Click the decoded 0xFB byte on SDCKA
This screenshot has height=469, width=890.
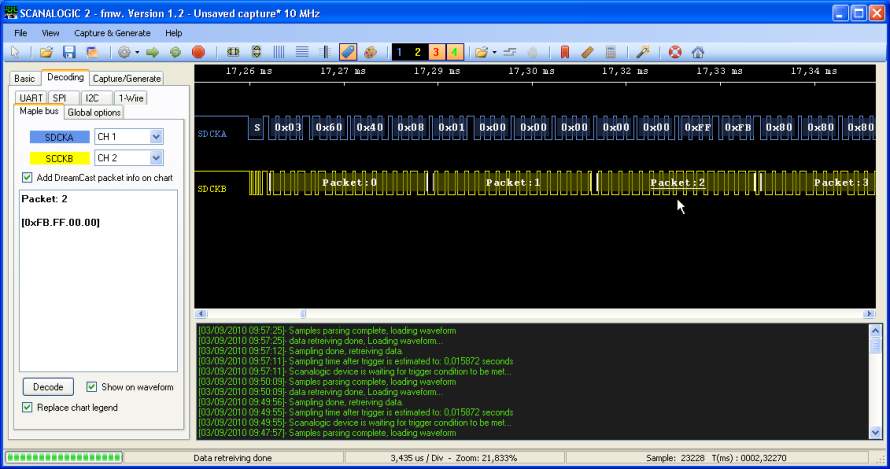[x=738, y=127]
